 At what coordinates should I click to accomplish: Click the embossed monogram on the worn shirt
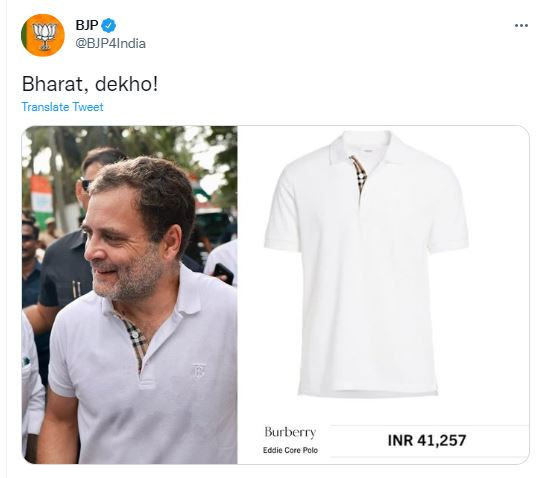click(x=199, y=370)
